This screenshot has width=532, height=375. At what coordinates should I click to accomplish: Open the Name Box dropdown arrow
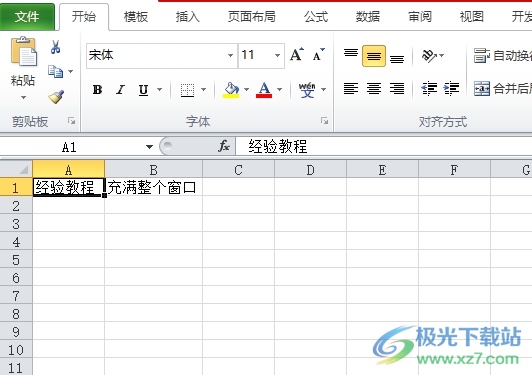point(149,147)
